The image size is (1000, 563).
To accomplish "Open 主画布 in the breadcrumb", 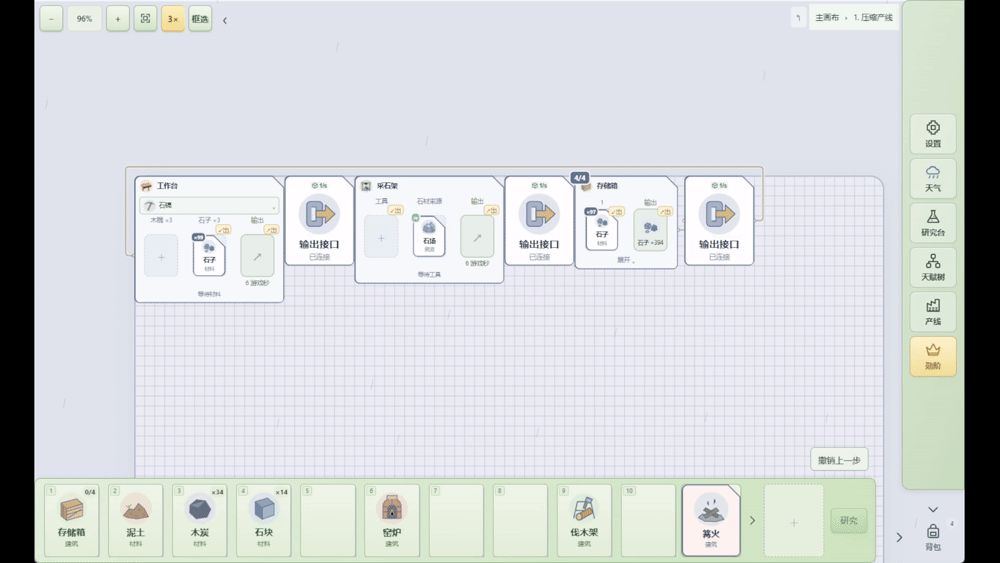I will (x=827, y=17).
